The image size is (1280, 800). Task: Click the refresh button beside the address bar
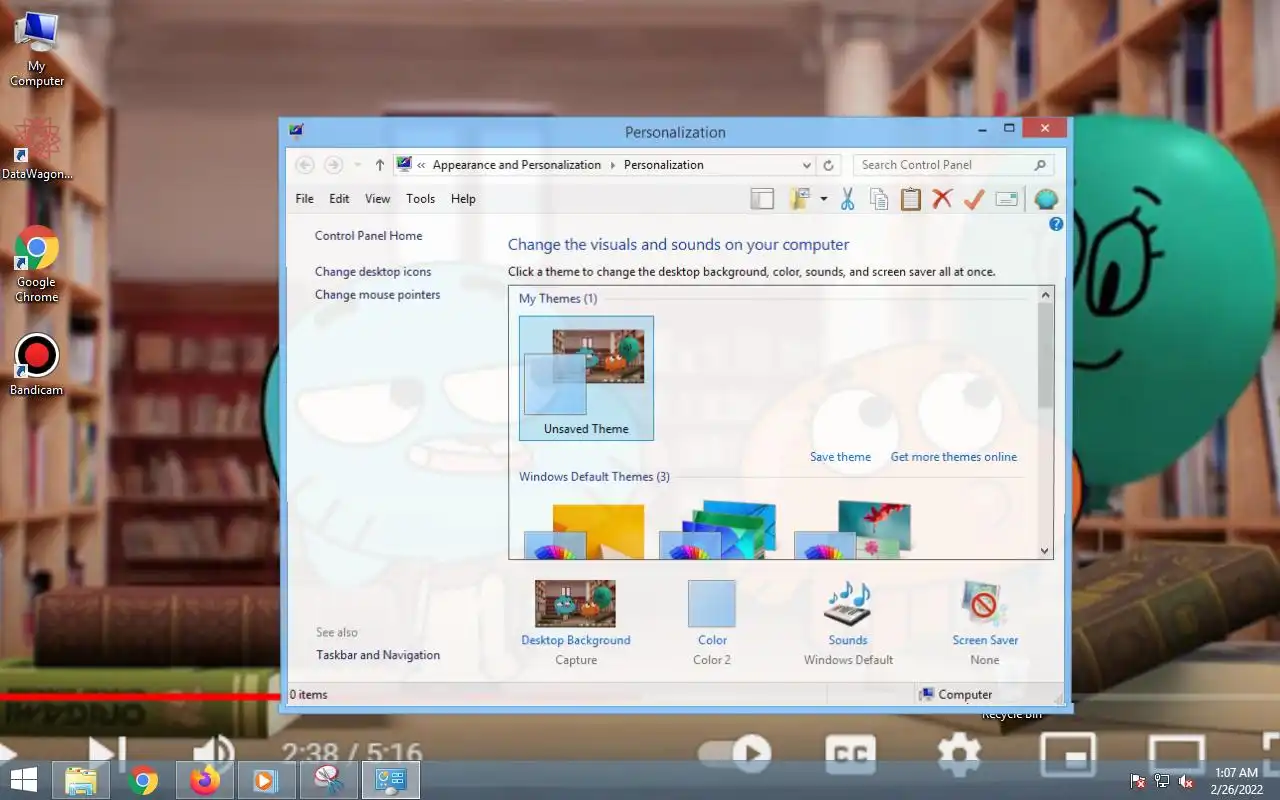point(828,165)
